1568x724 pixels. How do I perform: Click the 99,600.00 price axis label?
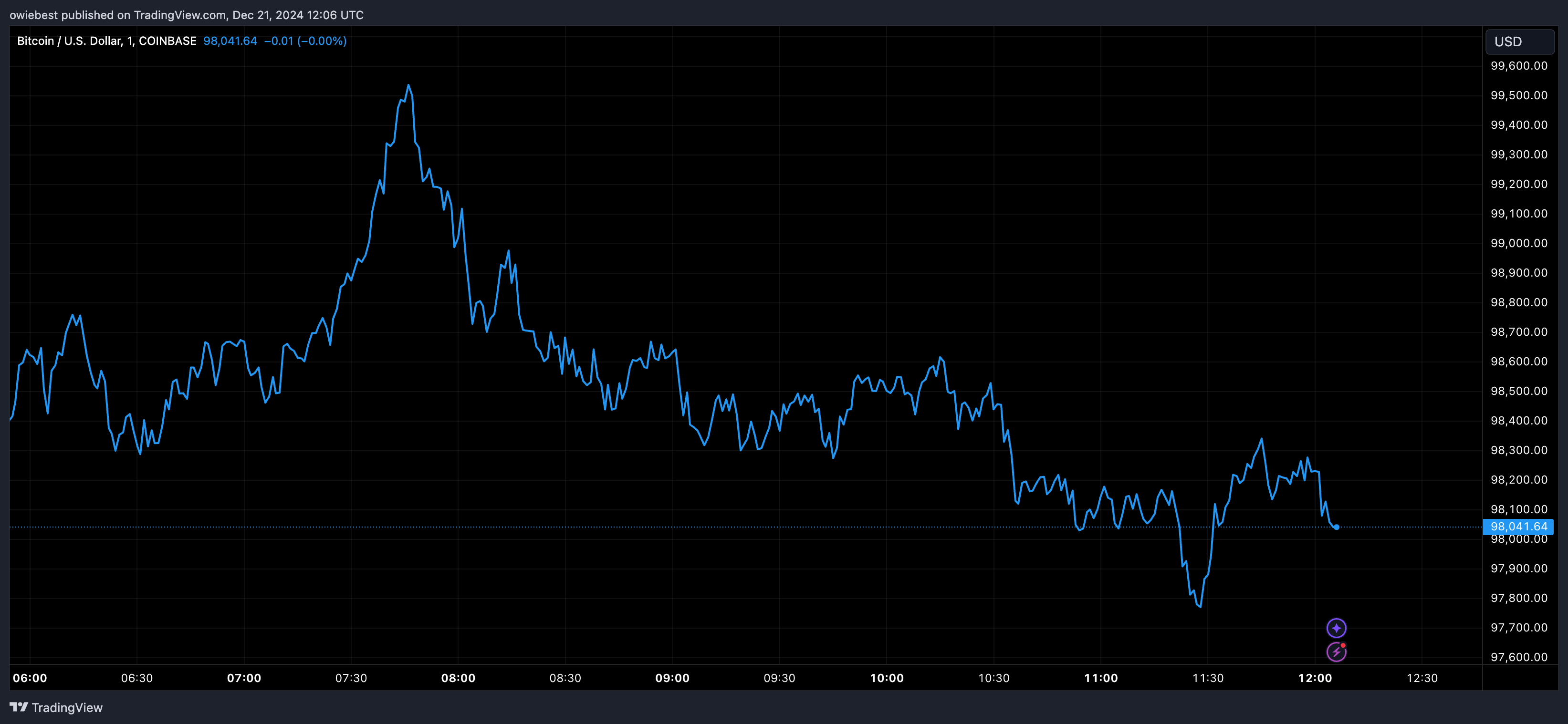click(1519, 66)
